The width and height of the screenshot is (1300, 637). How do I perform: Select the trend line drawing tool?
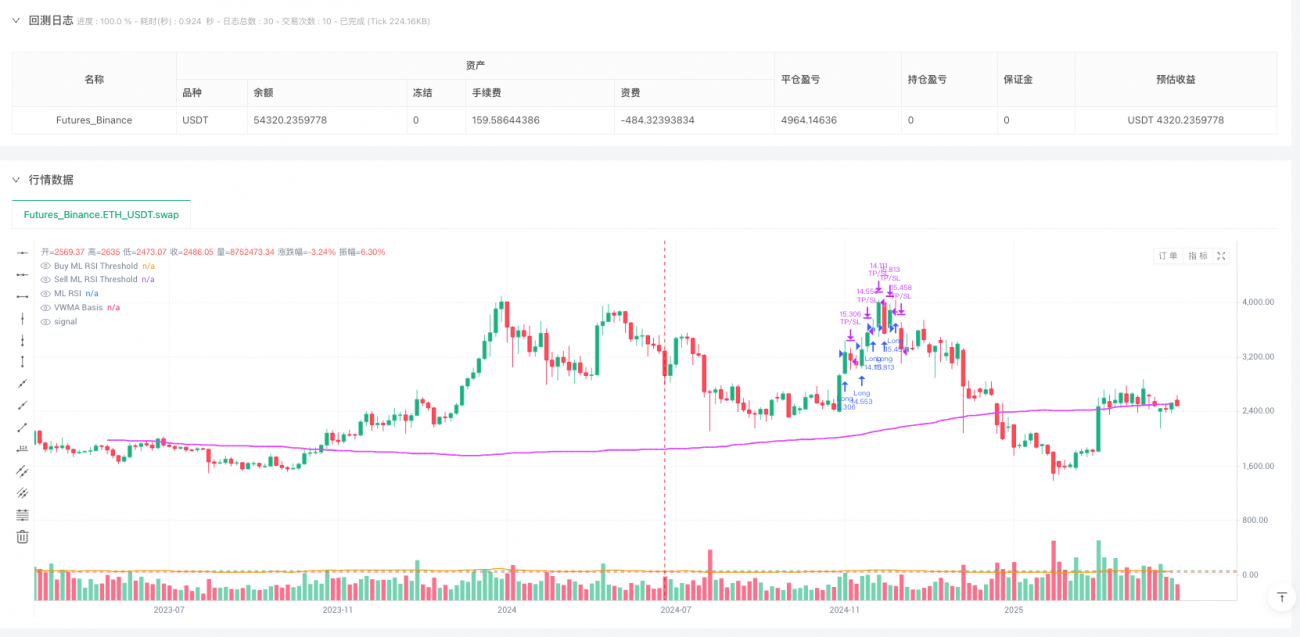22,383
